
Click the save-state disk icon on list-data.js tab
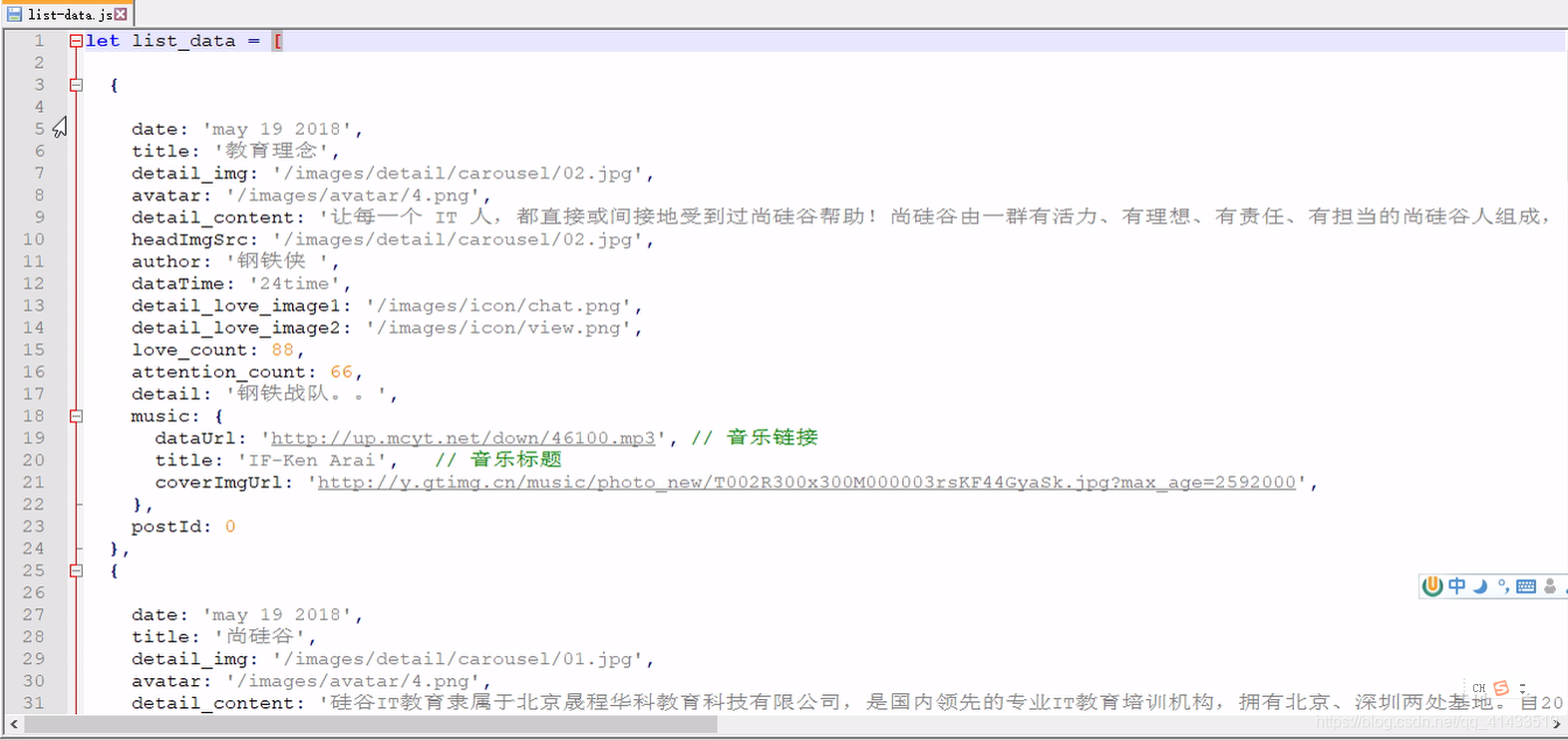coord(14,14)
